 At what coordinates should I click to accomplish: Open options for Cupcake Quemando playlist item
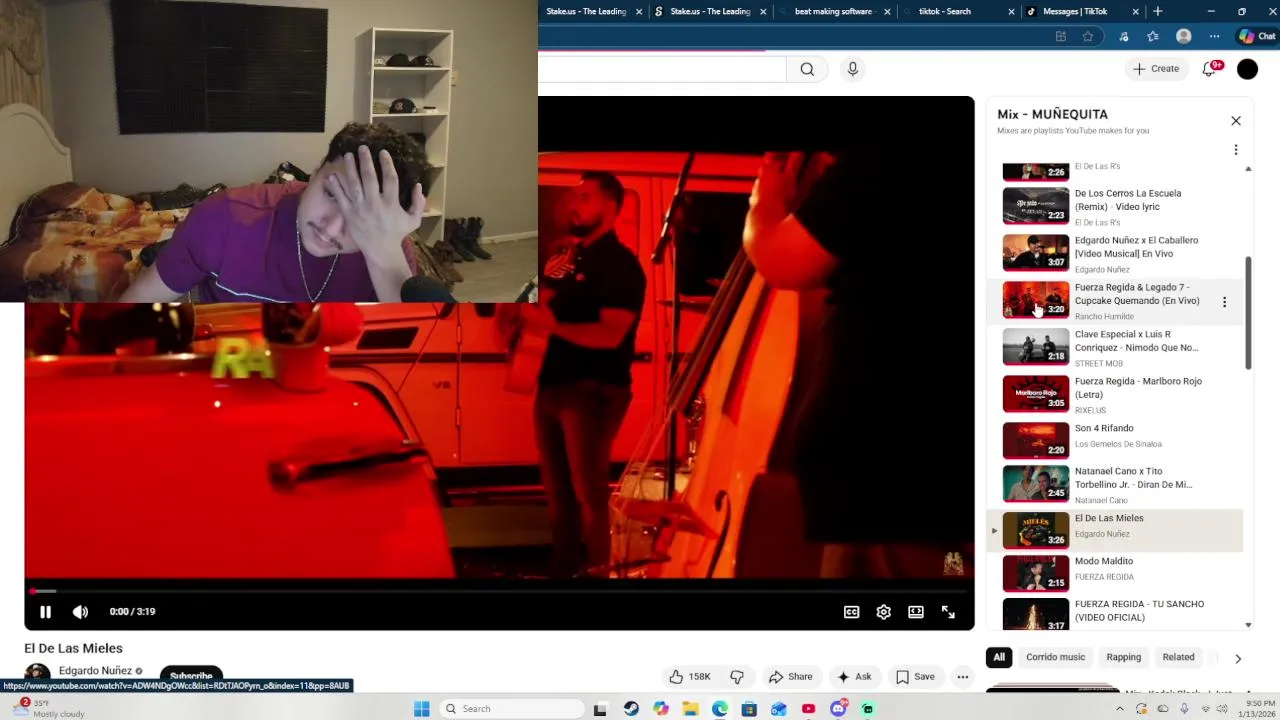pyautogui.click(x=1224, y=302)
